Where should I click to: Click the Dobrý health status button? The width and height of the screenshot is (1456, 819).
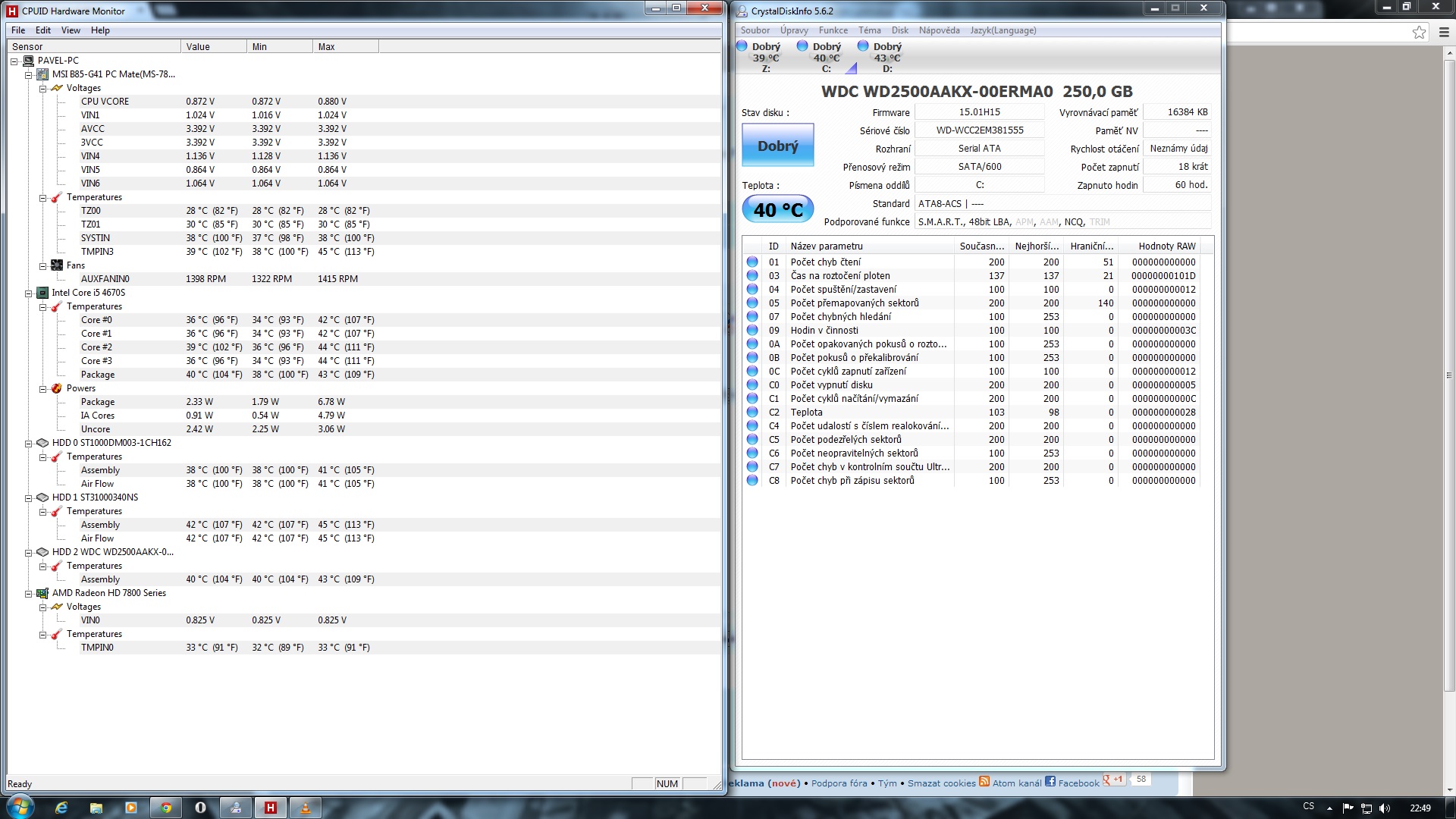[777, 146]
